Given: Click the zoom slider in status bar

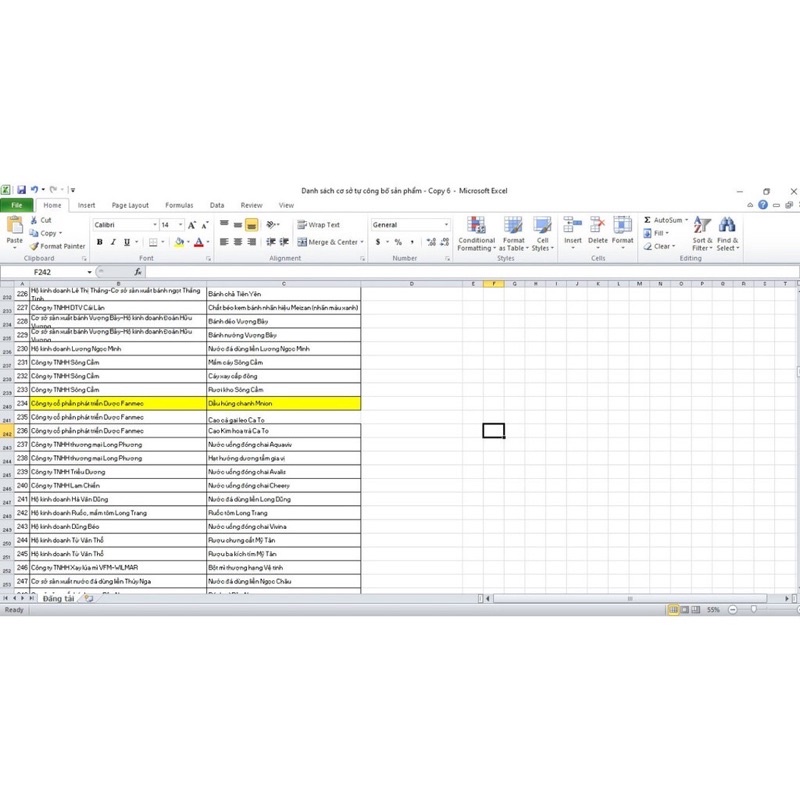Looking at the screenshot, I should tap(753, 609).
